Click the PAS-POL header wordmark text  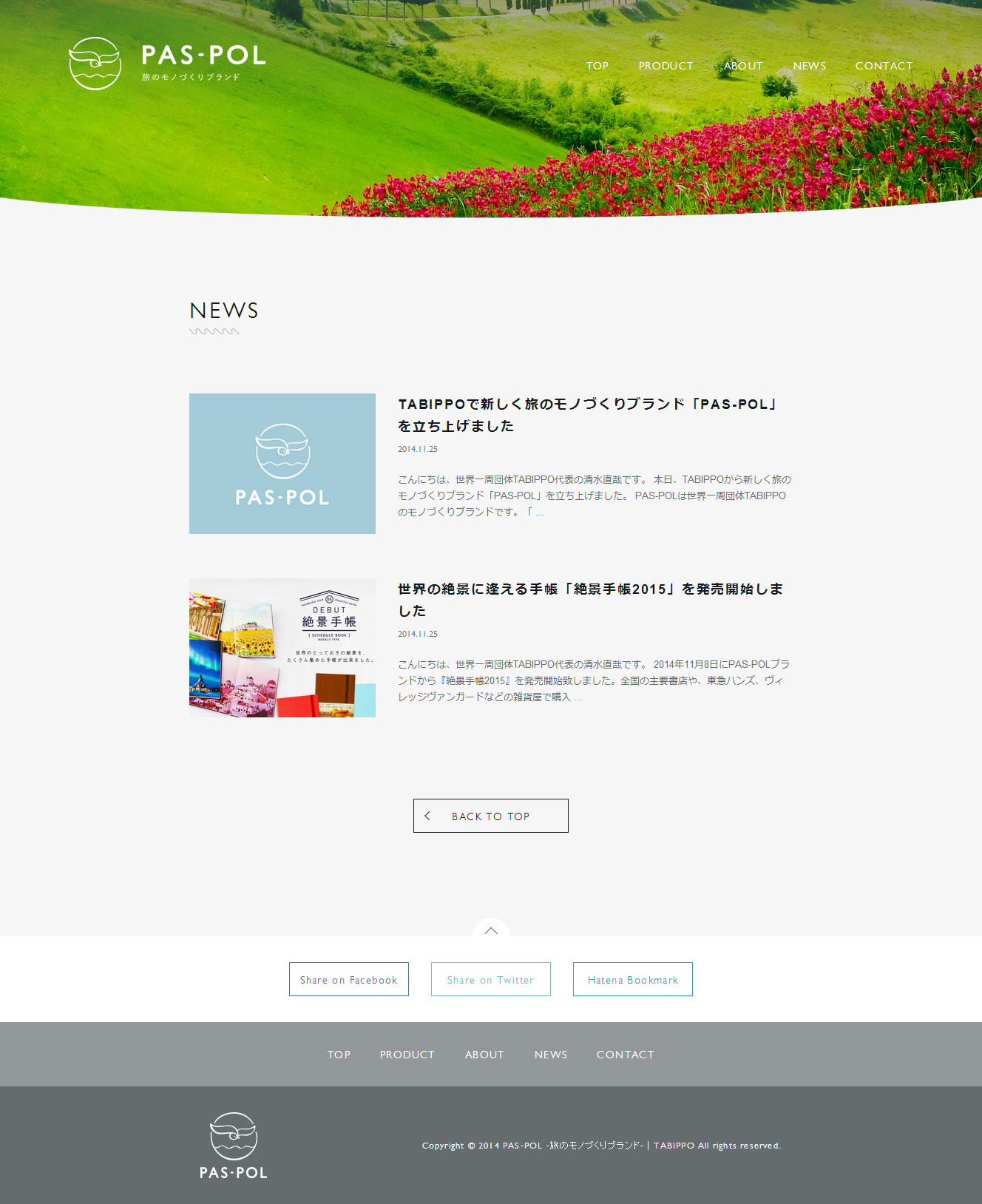(x=203, y=56)
